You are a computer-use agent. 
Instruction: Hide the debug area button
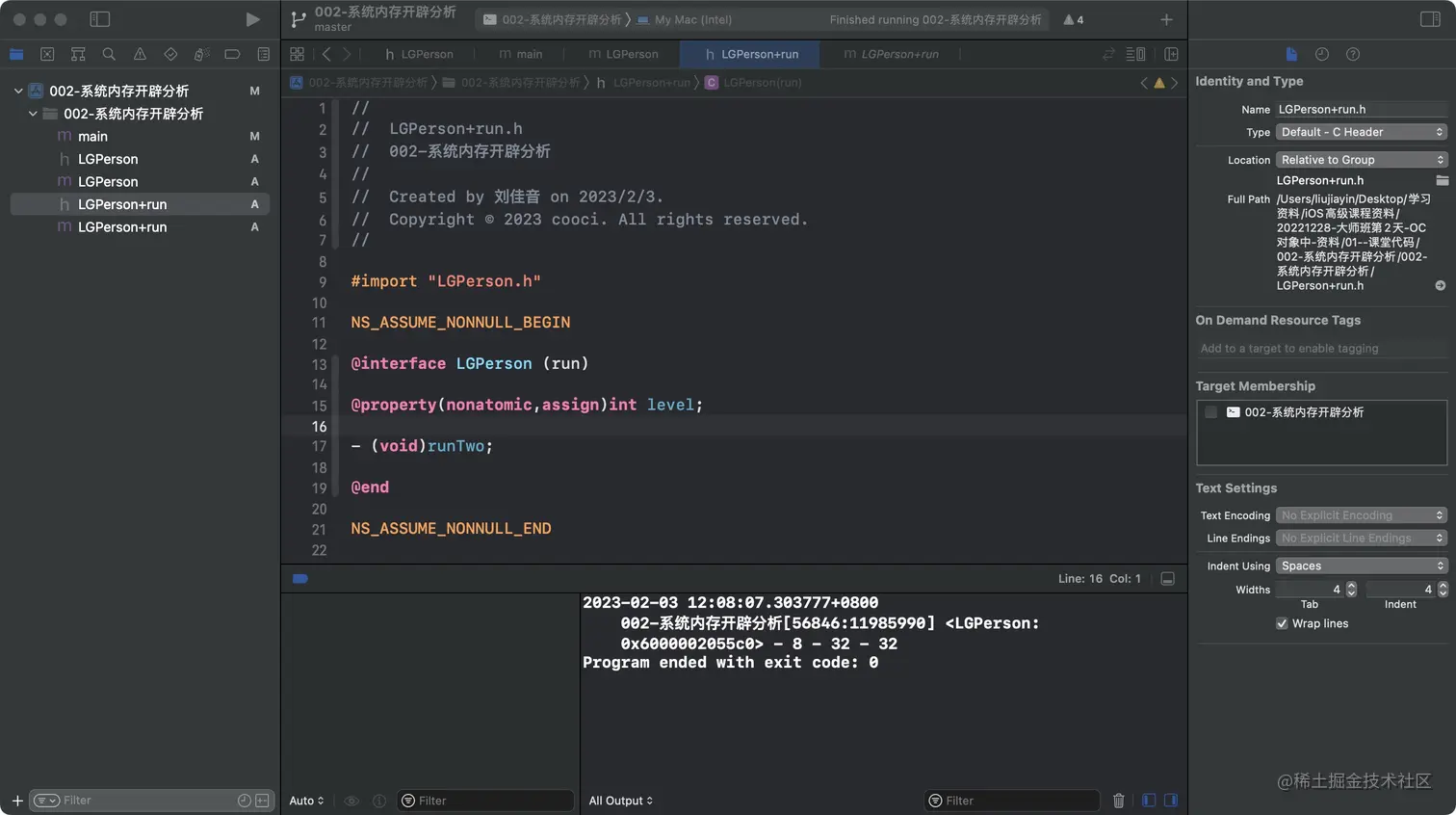coord(1167,579)
